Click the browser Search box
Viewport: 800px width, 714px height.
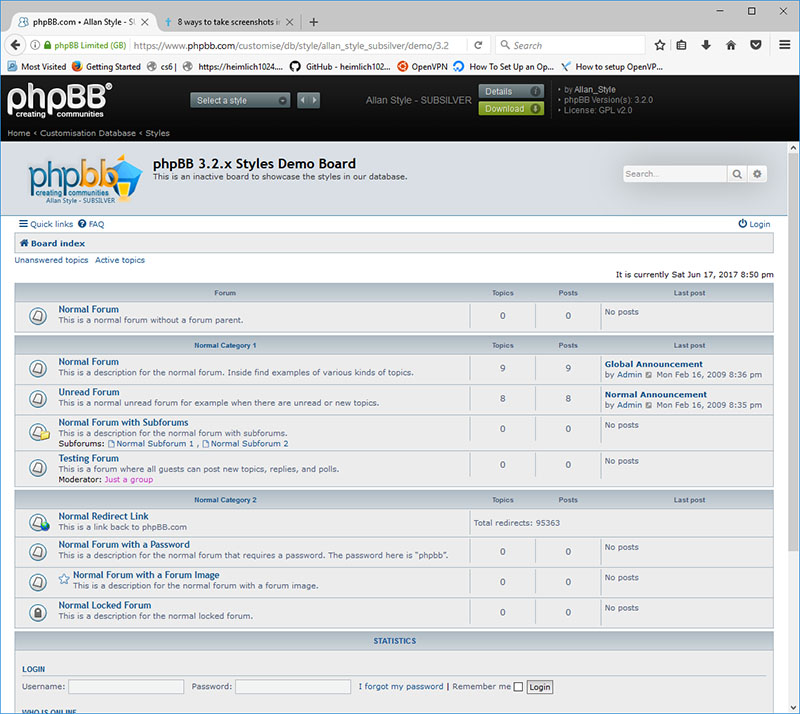coord(570,45)
